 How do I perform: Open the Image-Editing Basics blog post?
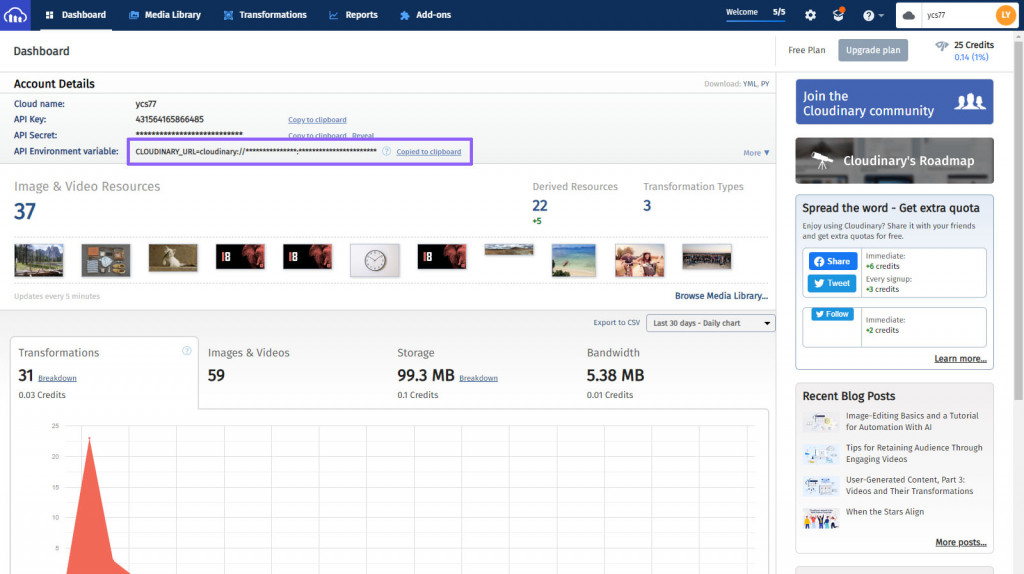point(912,421)
